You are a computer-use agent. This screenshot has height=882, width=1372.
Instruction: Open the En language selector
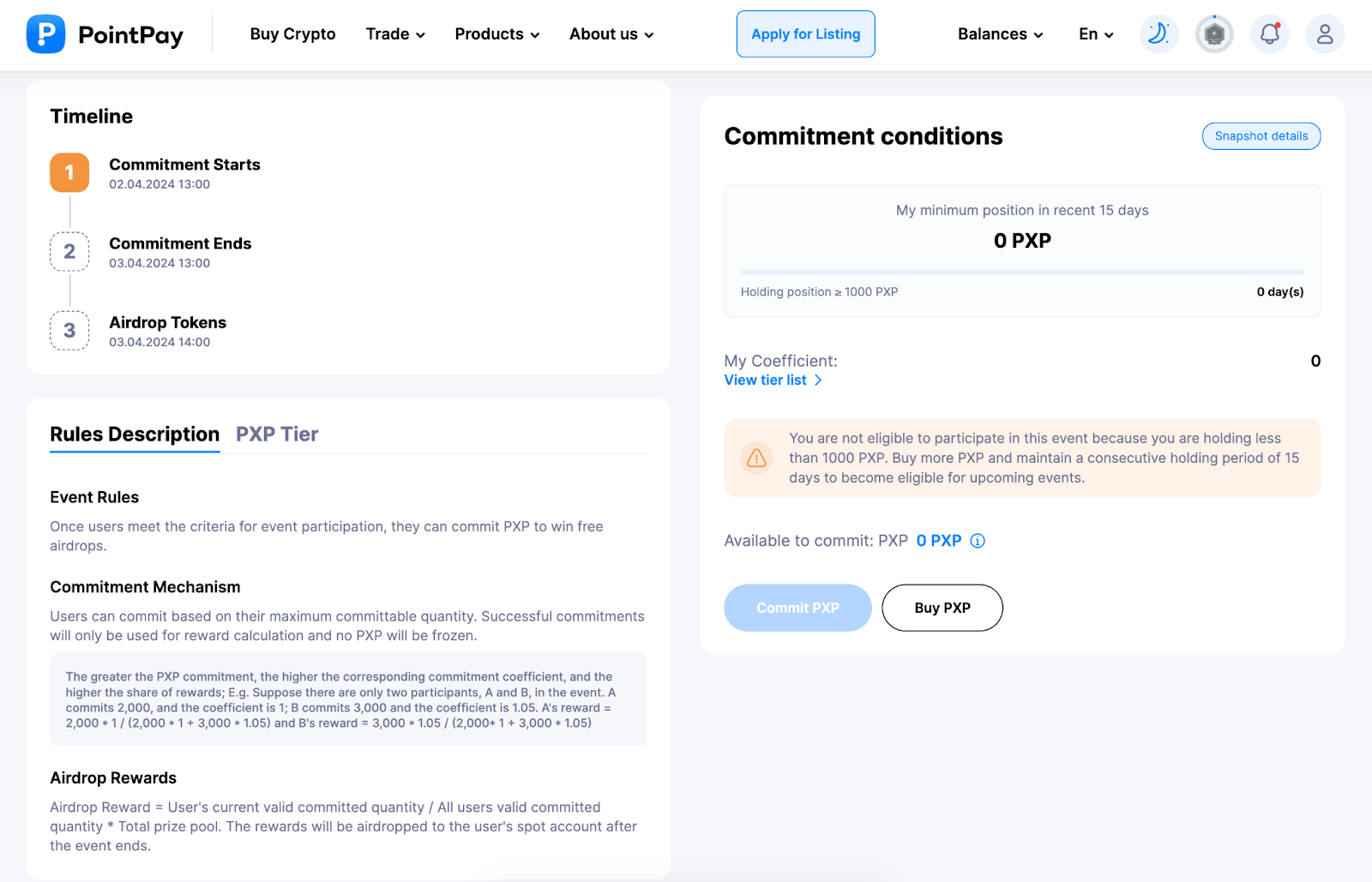pos(1096,34)
